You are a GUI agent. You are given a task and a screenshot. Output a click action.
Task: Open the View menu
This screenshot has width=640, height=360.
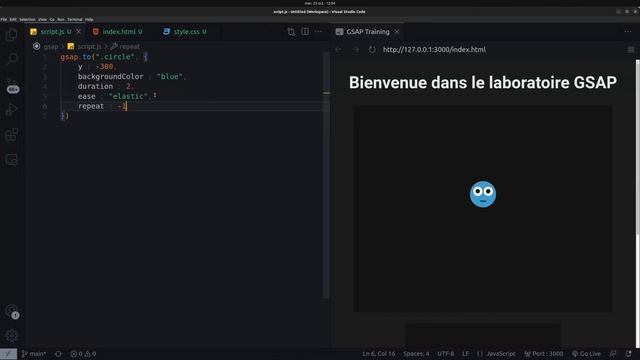[42, 19]
